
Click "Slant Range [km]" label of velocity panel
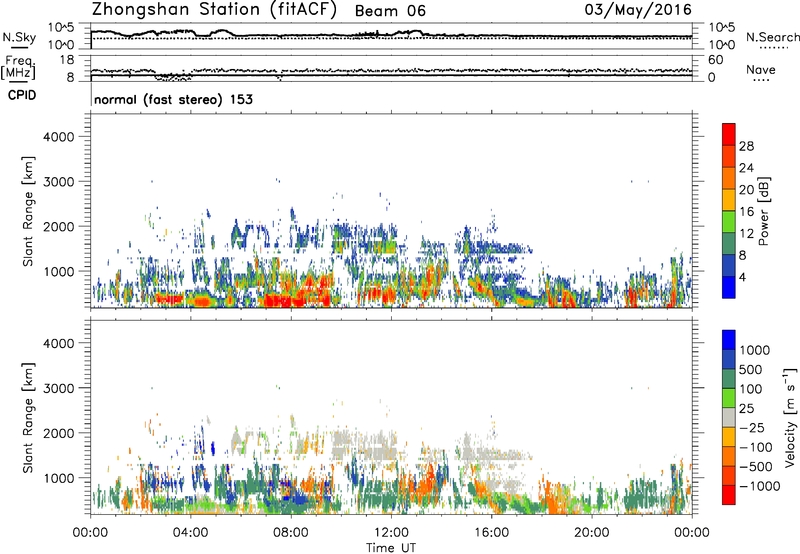tap(28, 418)
